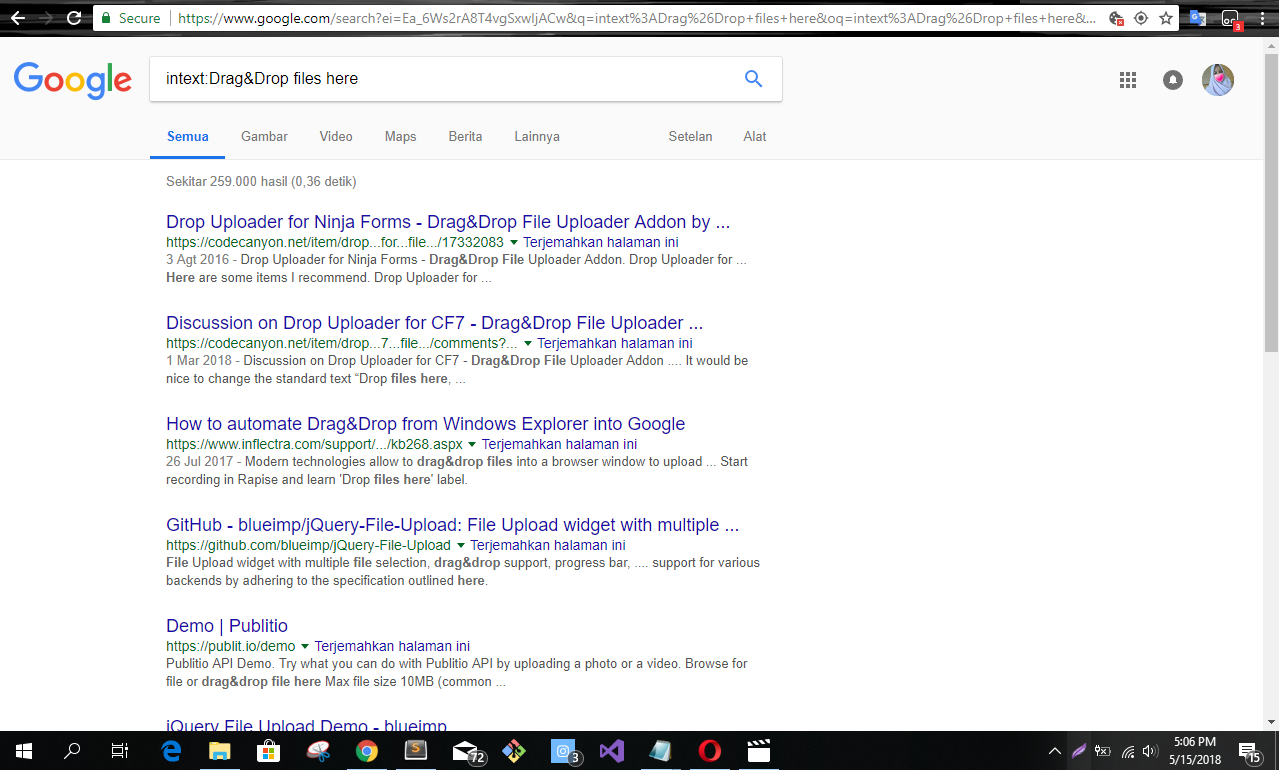Viewport: 1279px width, 770px height.
Task: Launch Microsoft Edge from taskbar
Action: [x=171, y=751]
